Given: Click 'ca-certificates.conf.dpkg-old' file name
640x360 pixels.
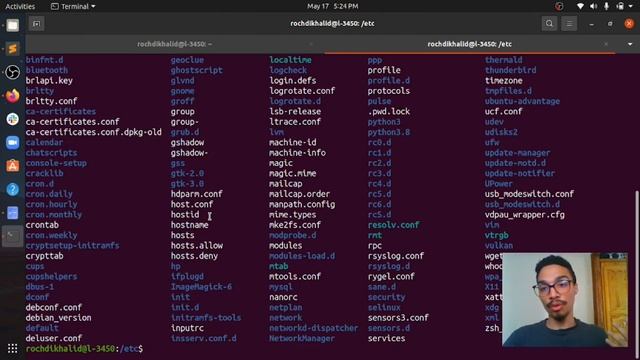Looking at the screenshot, I should pyautogui.click(x=93, y=132).
